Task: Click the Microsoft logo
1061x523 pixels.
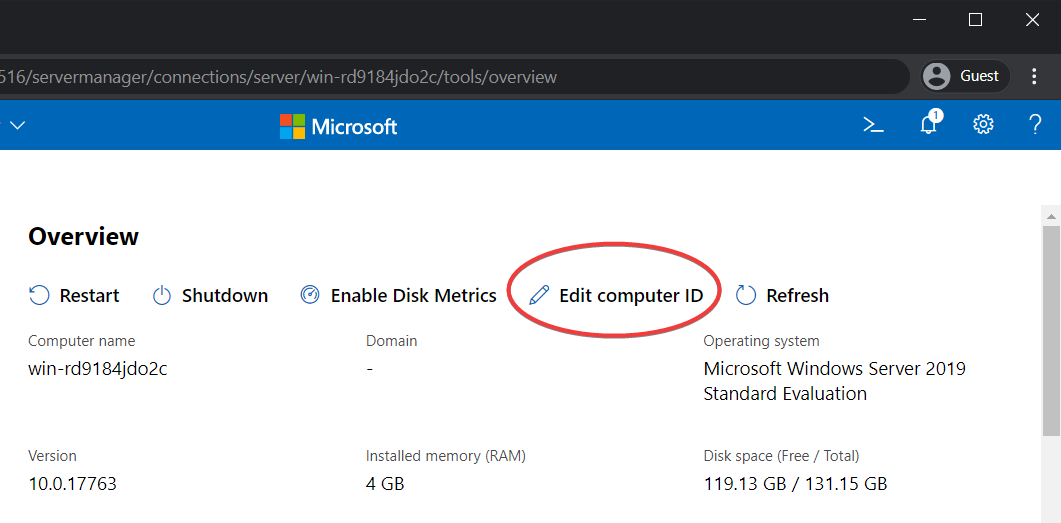Action: (338, 127)
